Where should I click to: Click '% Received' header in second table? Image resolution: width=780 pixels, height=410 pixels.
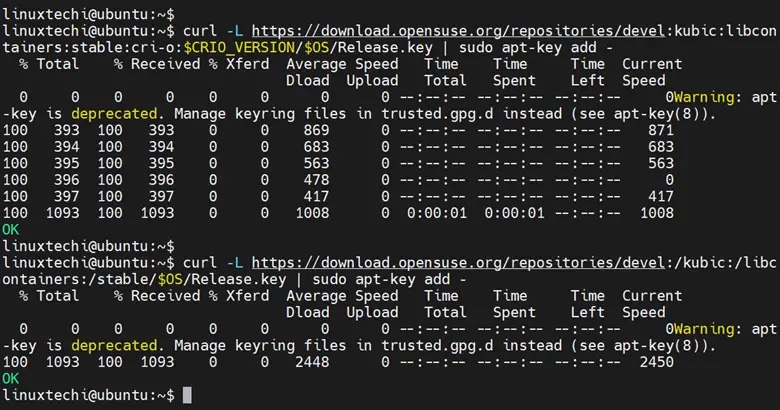[x=157, y=295]
